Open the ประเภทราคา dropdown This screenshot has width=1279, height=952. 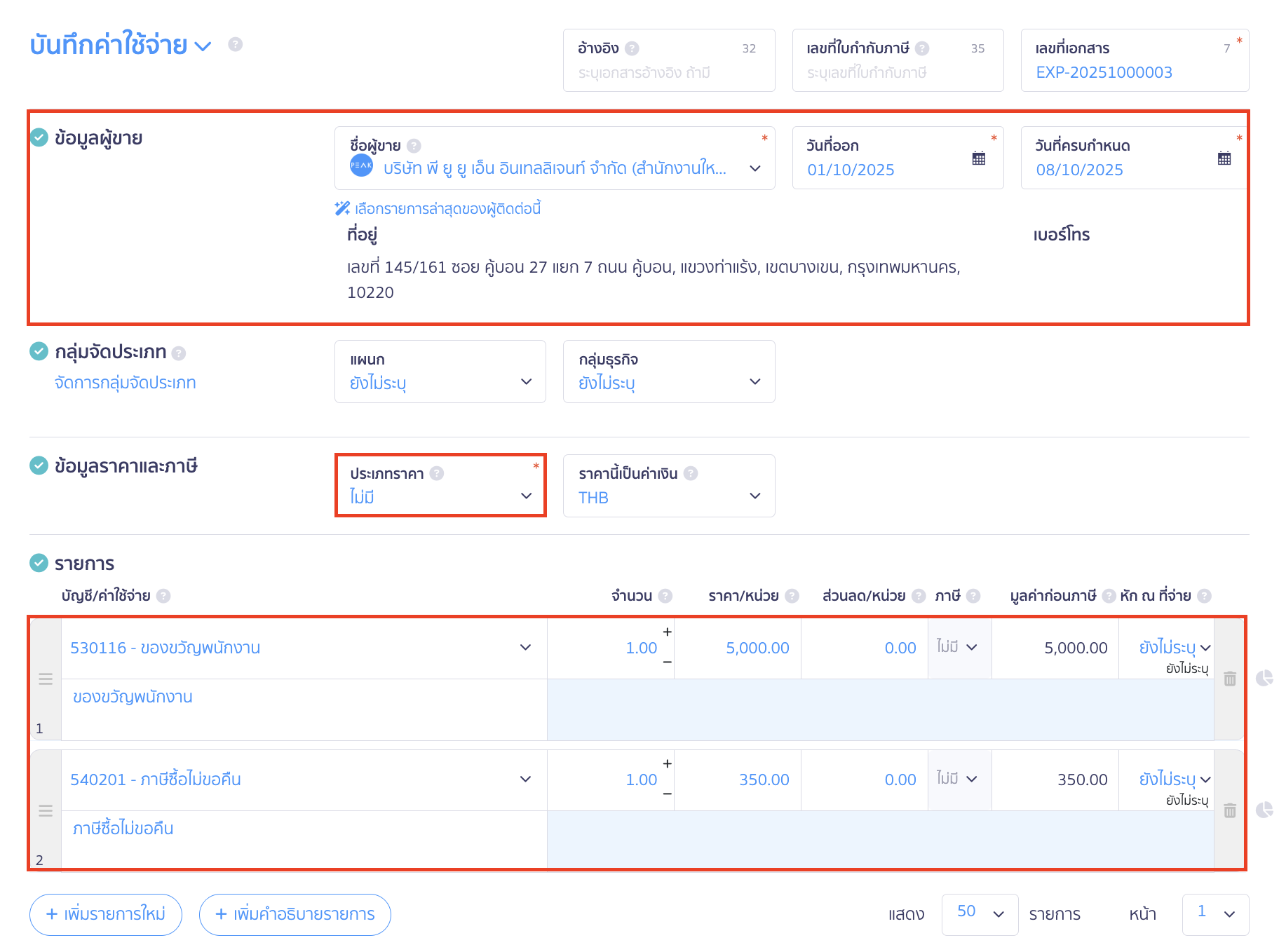pos(440,486)
